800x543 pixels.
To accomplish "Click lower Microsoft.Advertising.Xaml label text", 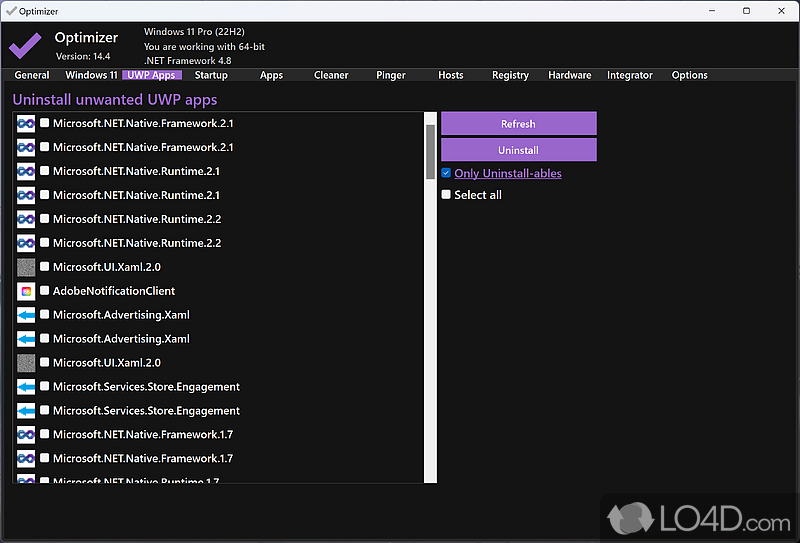I will 121,339.
